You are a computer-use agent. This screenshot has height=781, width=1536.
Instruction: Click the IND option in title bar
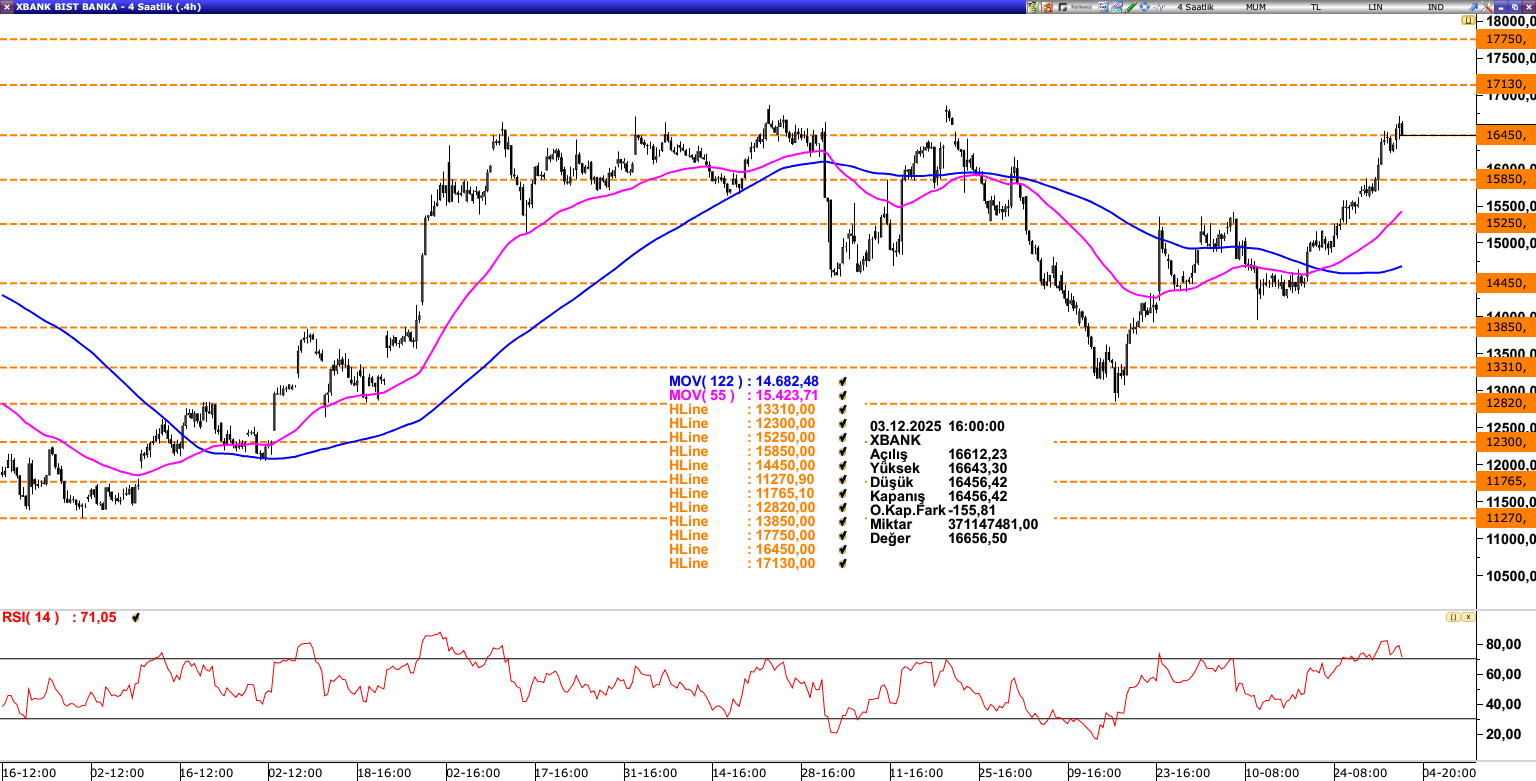point(1436,7)
